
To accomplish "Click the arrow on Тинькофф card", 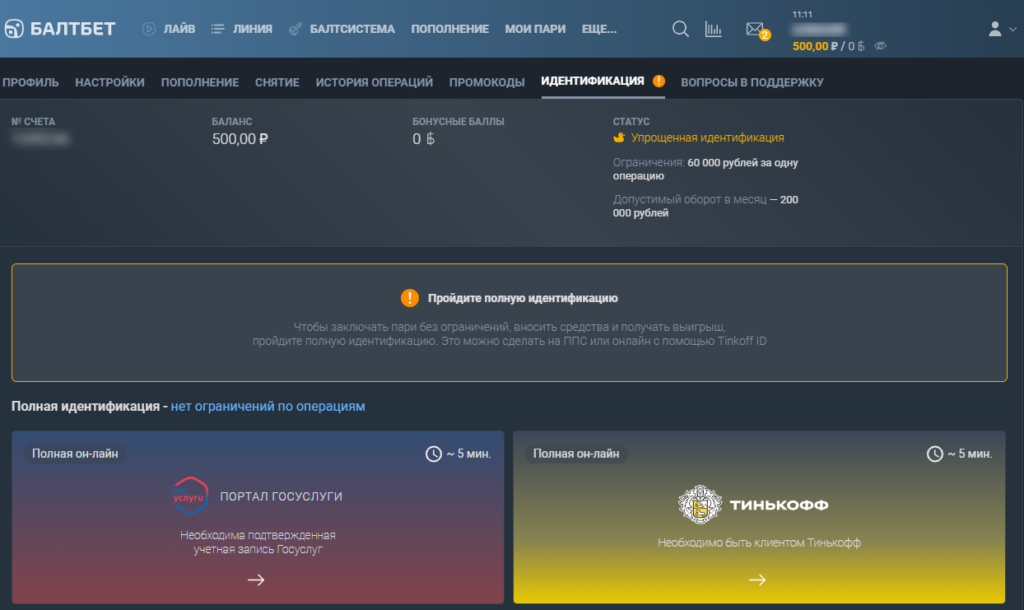I will [x=758, y=579].
